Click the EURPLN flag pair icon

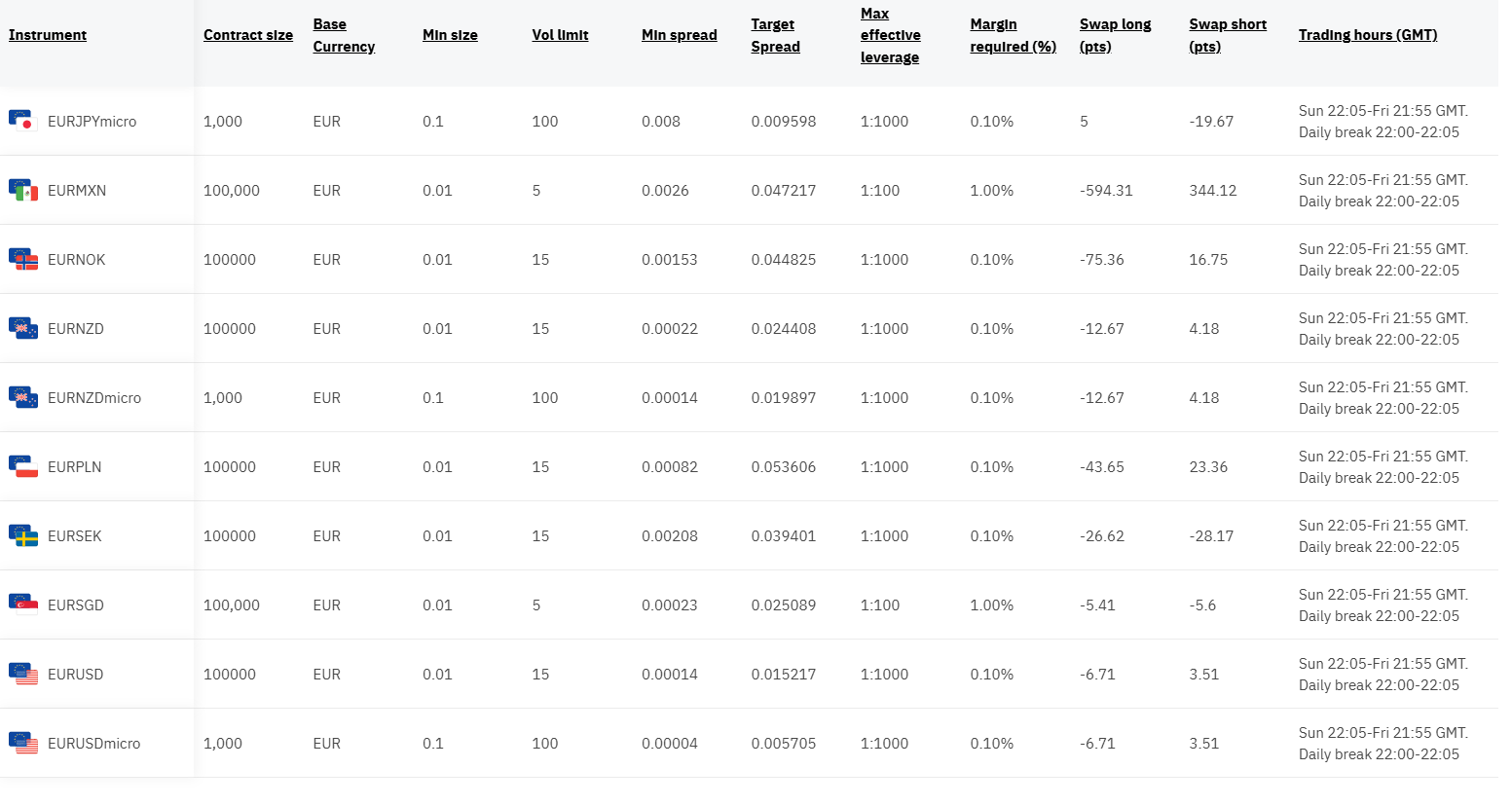tap(22, 466)
